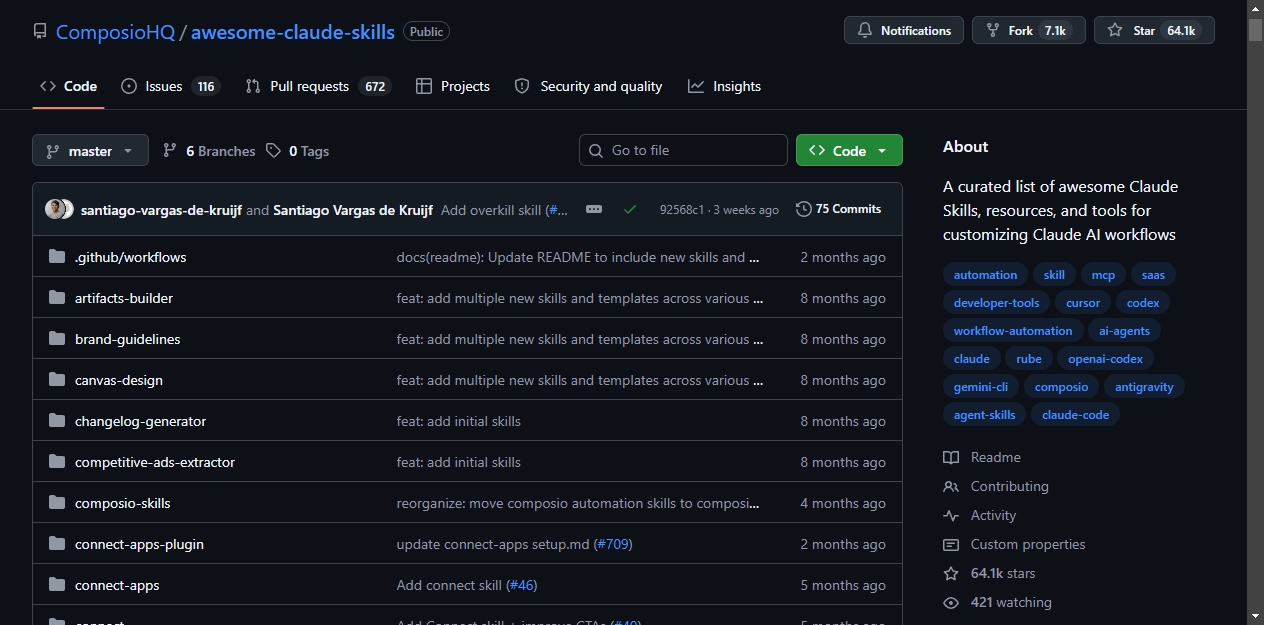Viewport: 1264px width, 625px height.
Task: Select the saas topic tag
Action: coord(1153,275)
